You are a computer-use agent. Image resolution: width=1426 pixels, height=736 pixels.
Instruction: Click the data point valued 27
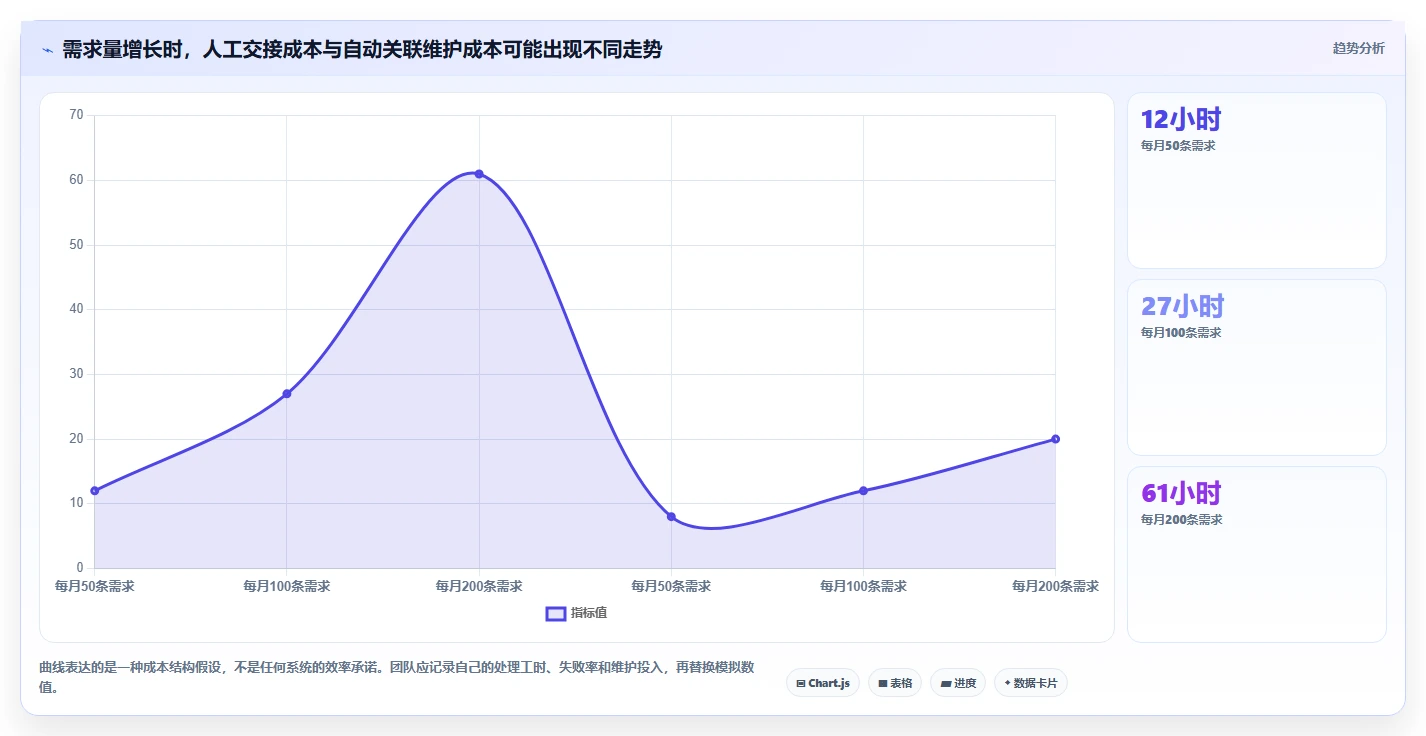[x=287, y=394]
